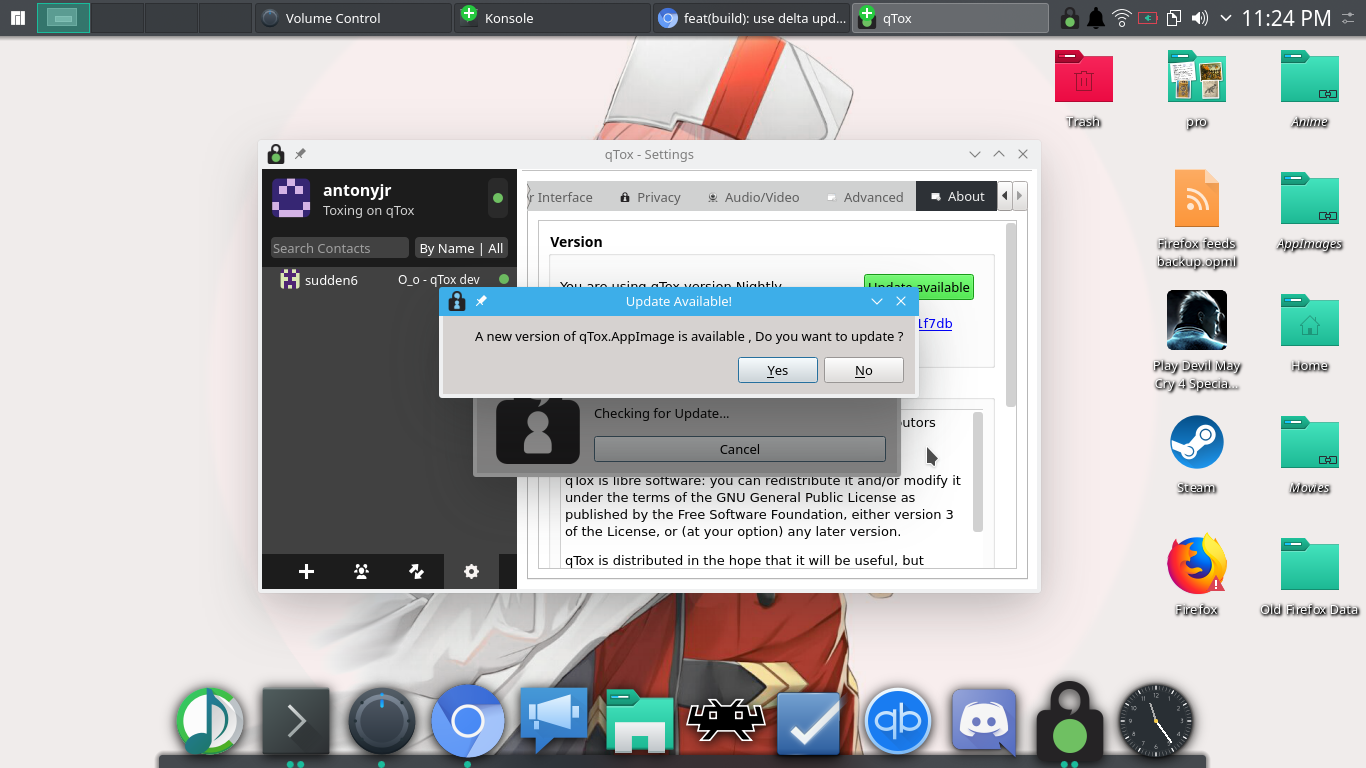Open qTox settings via gear icon
The height and width of the screenshot is (768, 1366).
pyautogui.click(x=471, y=571)
